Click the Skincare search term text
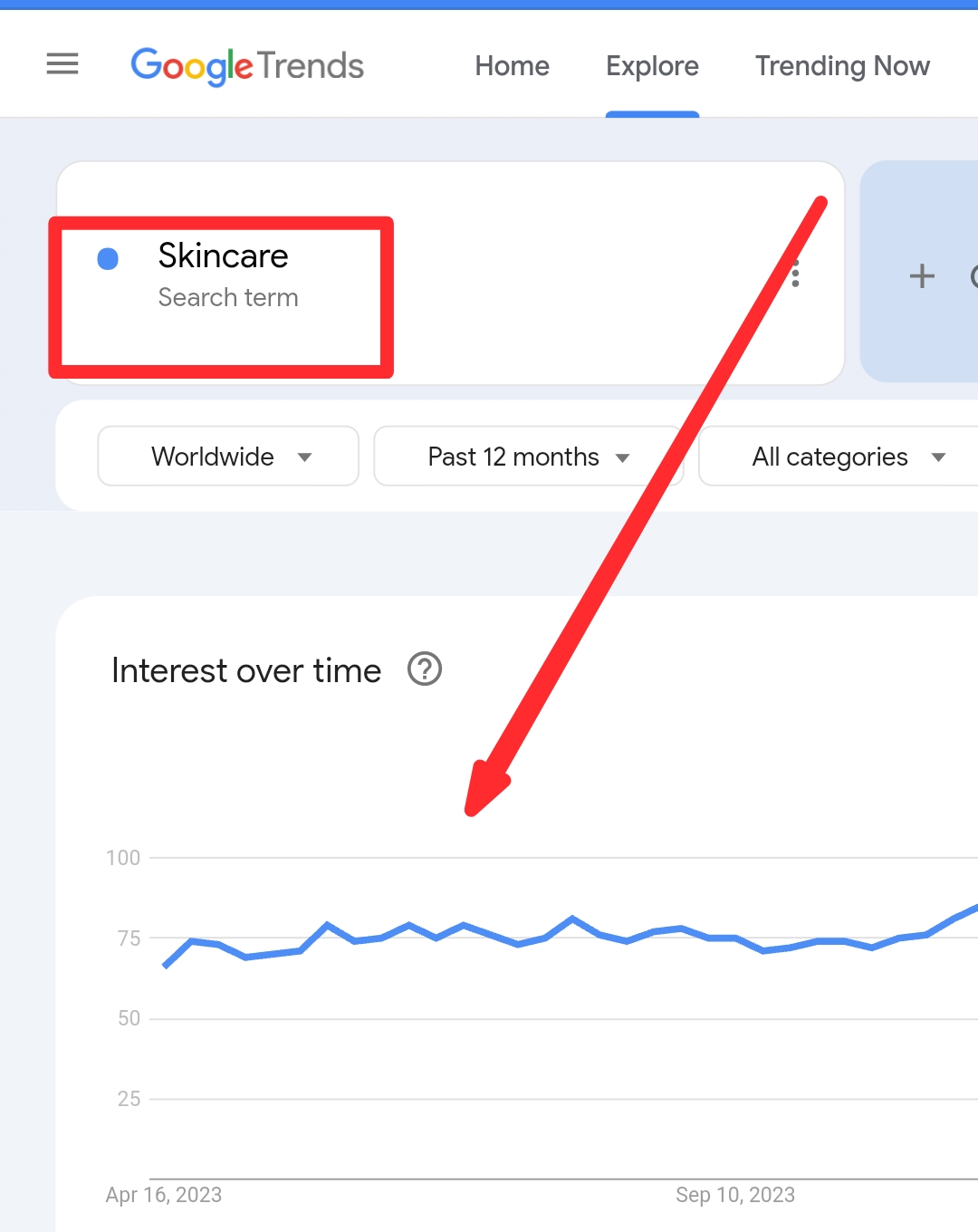The width and height of the screenshot is (978, 1232). (223, 255)
